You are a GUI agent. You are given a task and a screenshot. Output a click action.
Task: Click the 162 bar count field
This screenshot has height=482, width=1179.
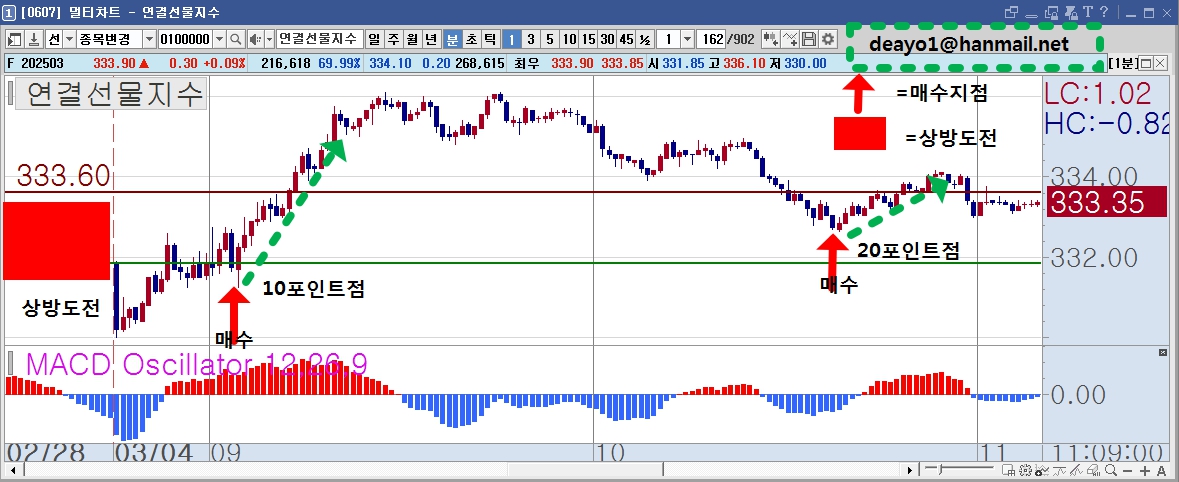(x=711, y=39)
